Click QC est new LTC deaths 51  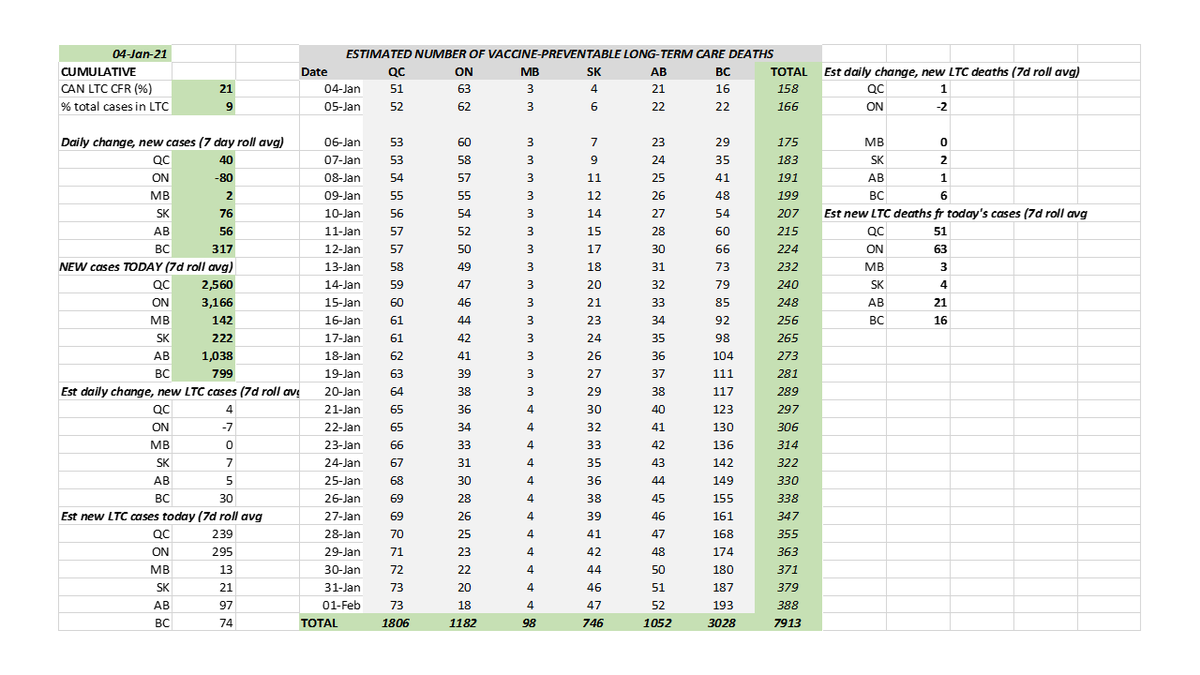pyautogui.click(x=917, y=231)
